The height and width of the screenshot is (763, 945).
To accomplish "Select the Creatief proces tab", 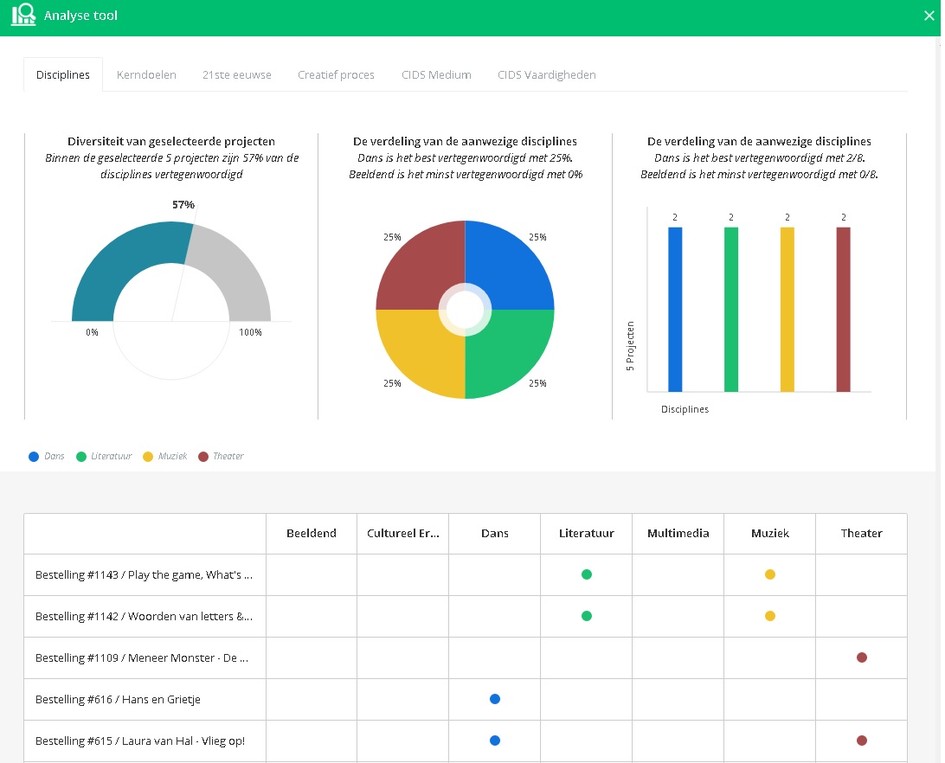I will (336, 75).
